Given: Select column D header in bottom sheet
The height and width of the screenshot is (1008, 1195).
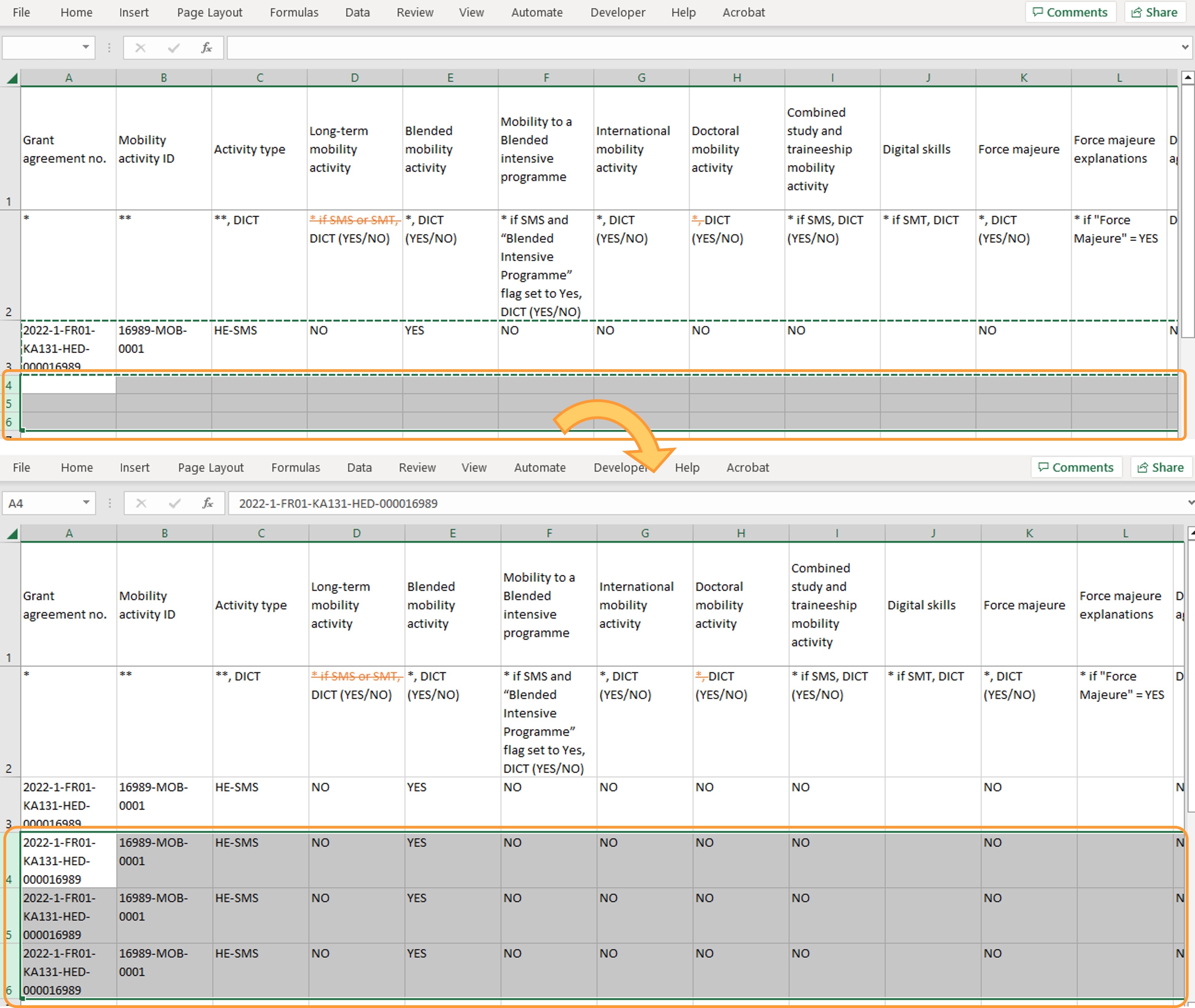Looking at the screenshot, I should [x=357, y=534].
